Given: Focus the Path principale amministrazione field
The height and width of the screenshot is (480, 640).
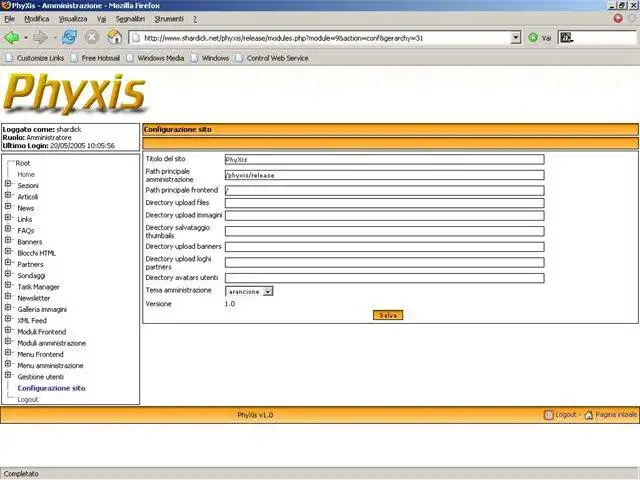Looking at the screenshot, I should (384, 175).
